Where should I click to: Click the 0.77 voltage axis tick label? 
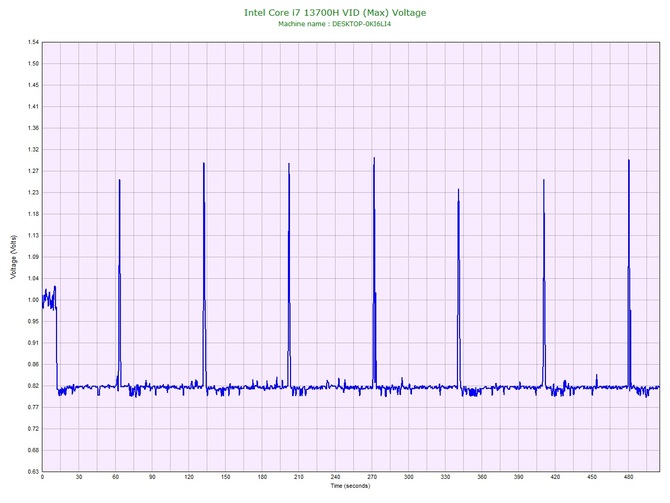(x=33, y=407)
